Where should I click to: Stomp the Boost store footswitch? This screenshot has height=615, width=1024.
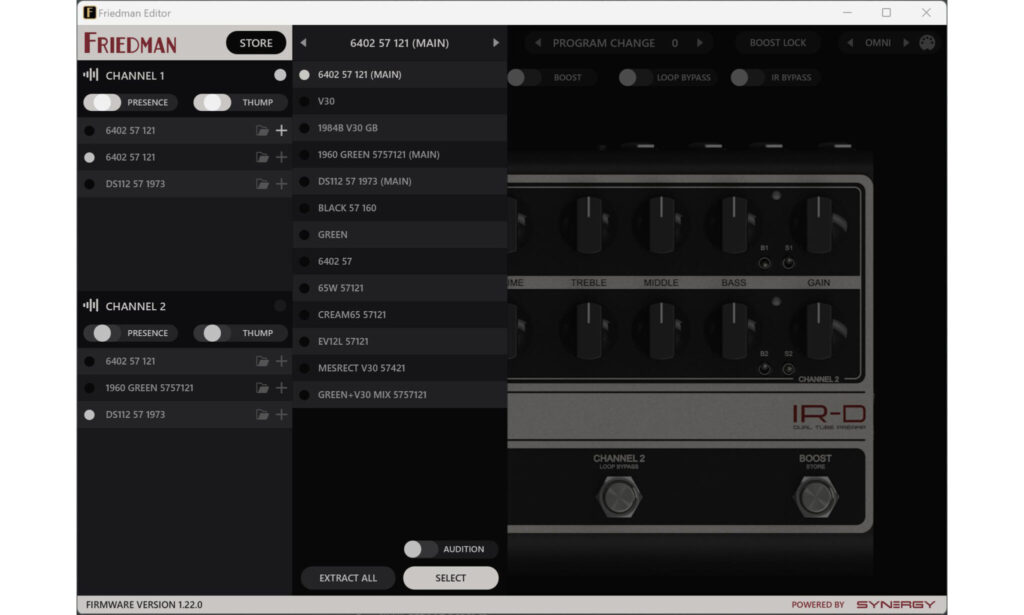[815, 497]
